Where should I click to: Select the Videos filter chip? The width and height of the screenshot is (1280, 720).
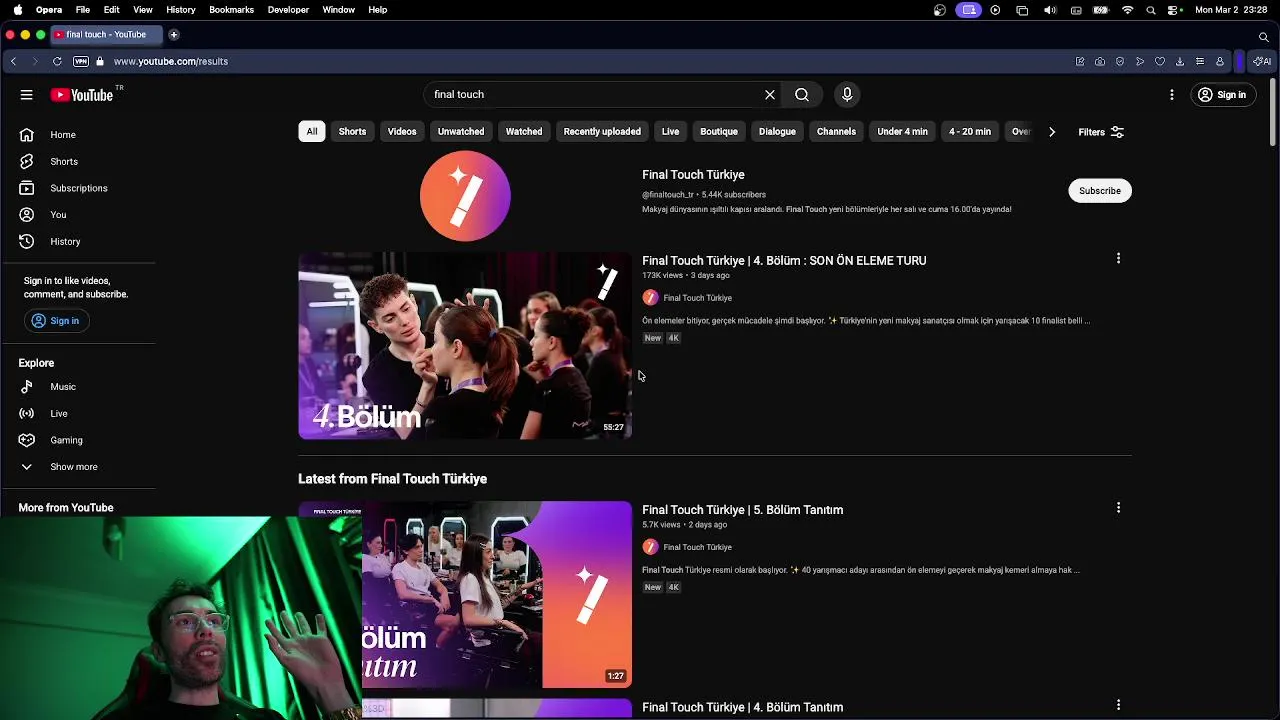[402, 132]
